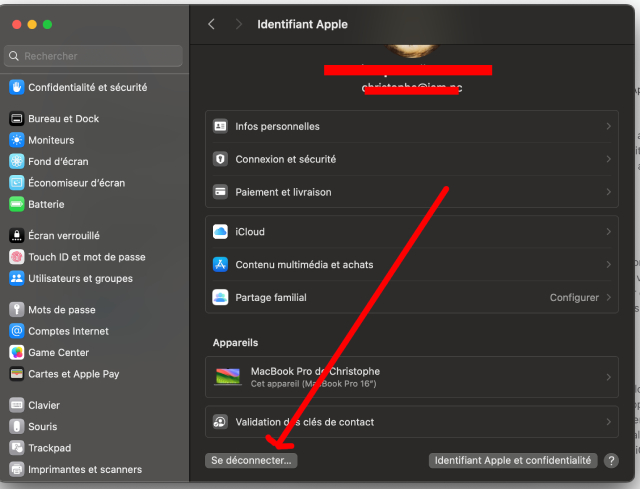
Task: Select Bureau et Dock in sidebar
Action: (64, 119)
